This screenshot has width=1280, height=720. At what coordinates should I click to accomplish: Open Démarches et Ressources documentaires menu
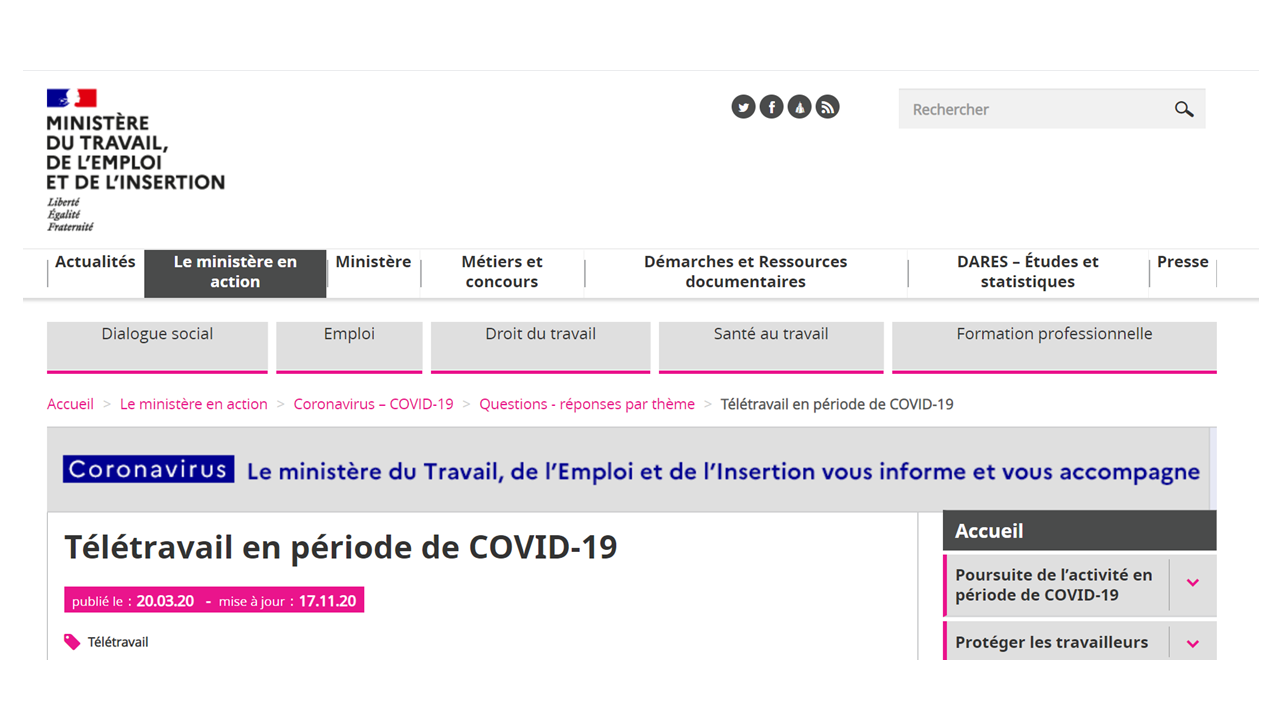745,272
